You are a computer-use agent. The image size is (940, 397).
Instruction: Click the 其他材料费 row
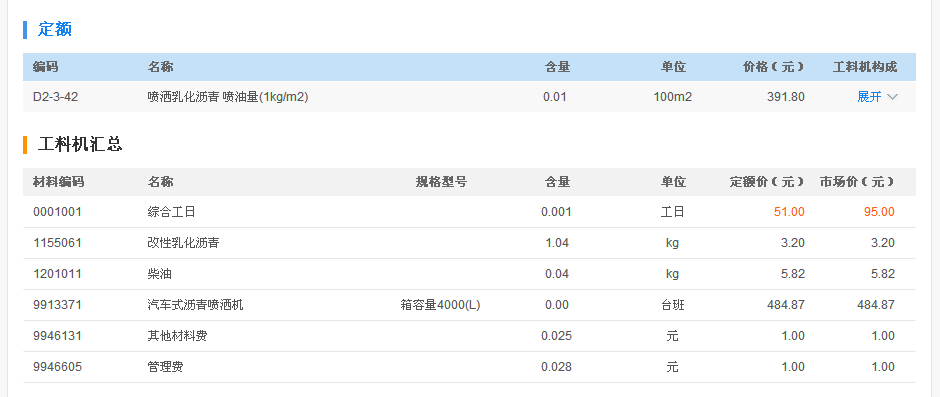pyautogui.click(x=469, y=336)
